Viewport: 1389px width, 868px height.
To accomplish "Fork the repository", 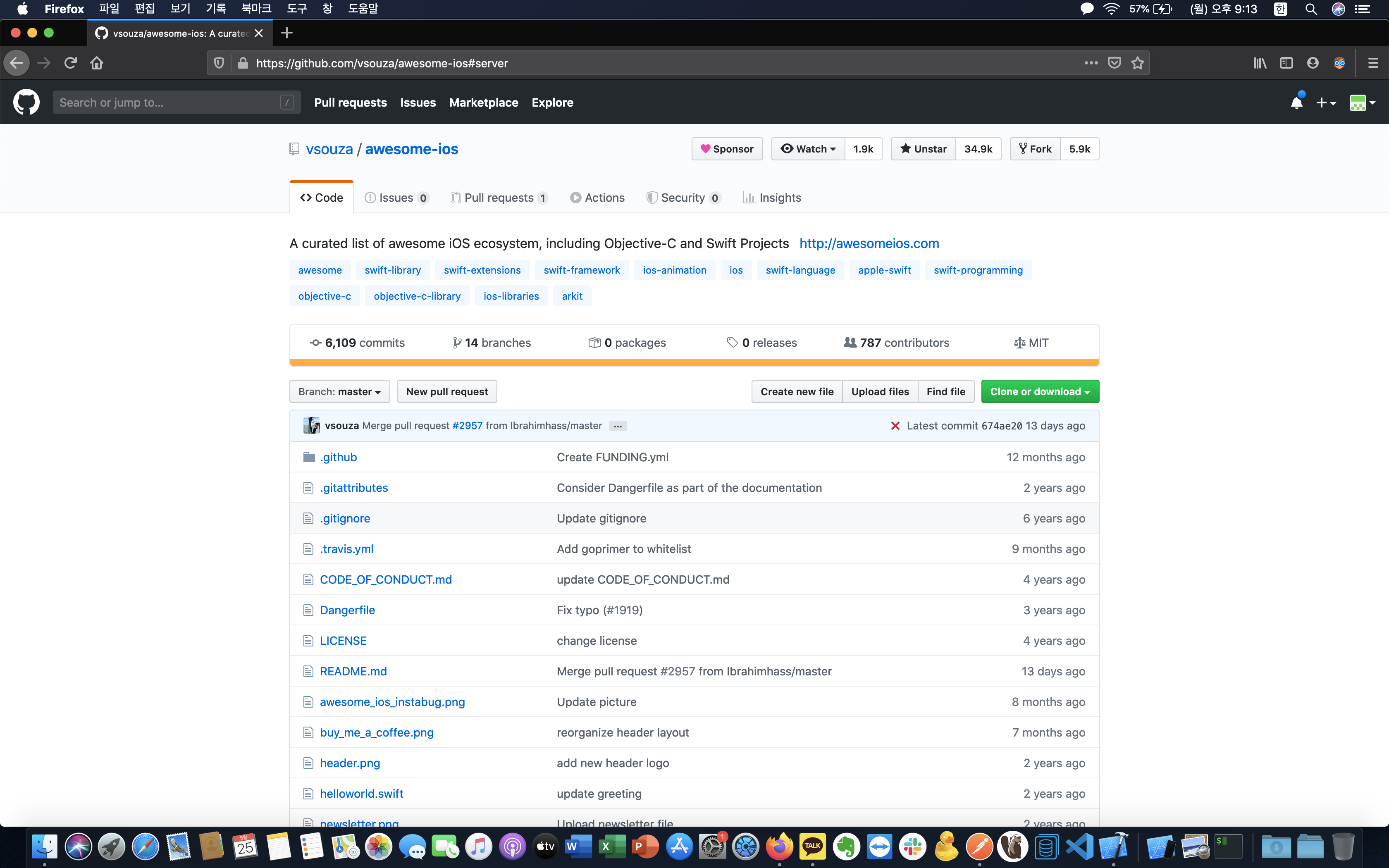I will 1036,149.
